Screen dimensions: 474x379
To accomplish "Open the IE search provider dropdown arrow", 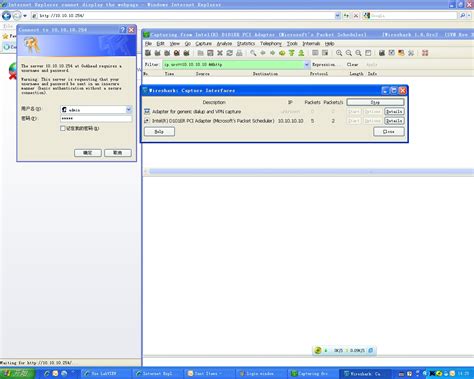I will [469, 16].
